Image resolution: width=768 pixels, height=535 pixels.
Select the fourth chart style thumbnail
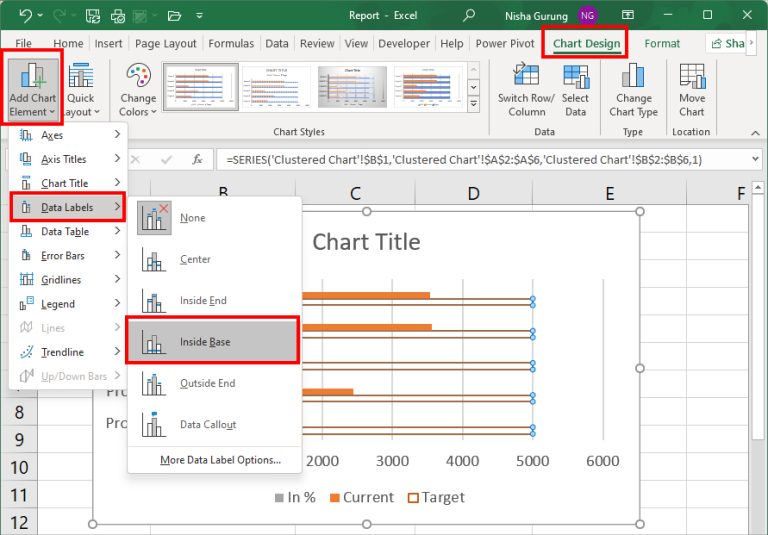coord(429,87)
